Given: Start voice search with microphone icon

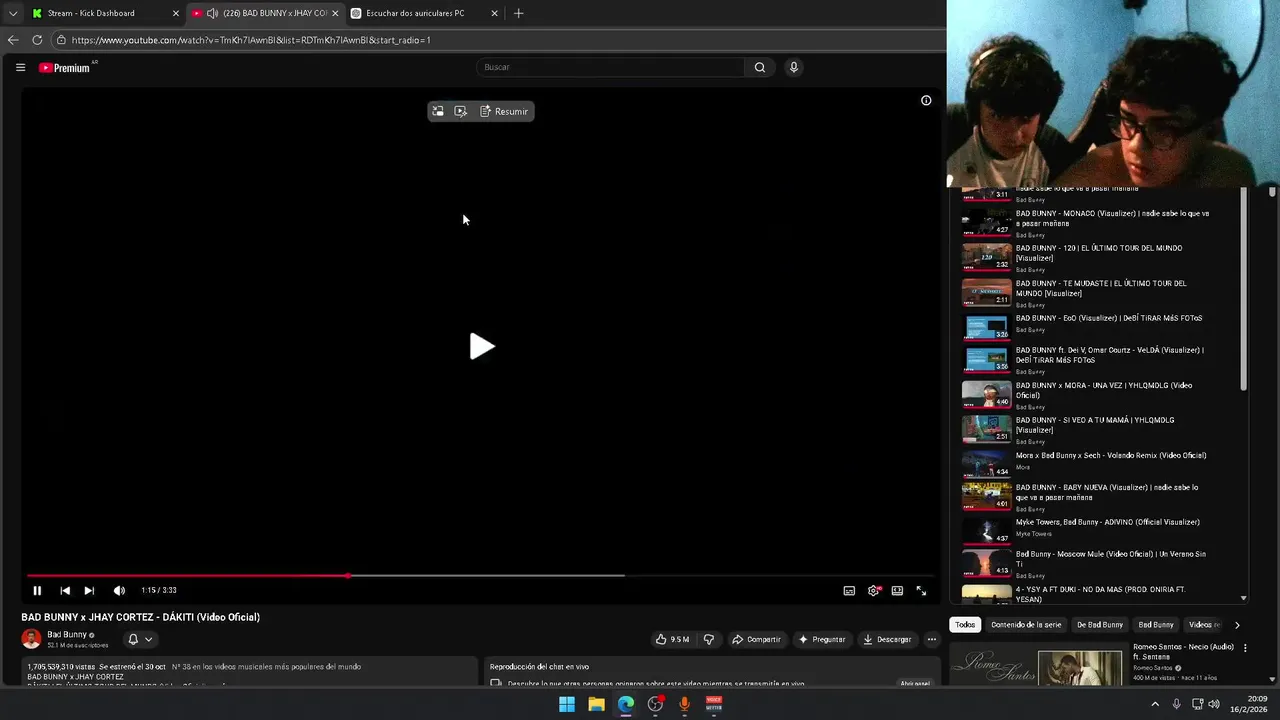Looking at the screenshot, I should pos(794,67).
